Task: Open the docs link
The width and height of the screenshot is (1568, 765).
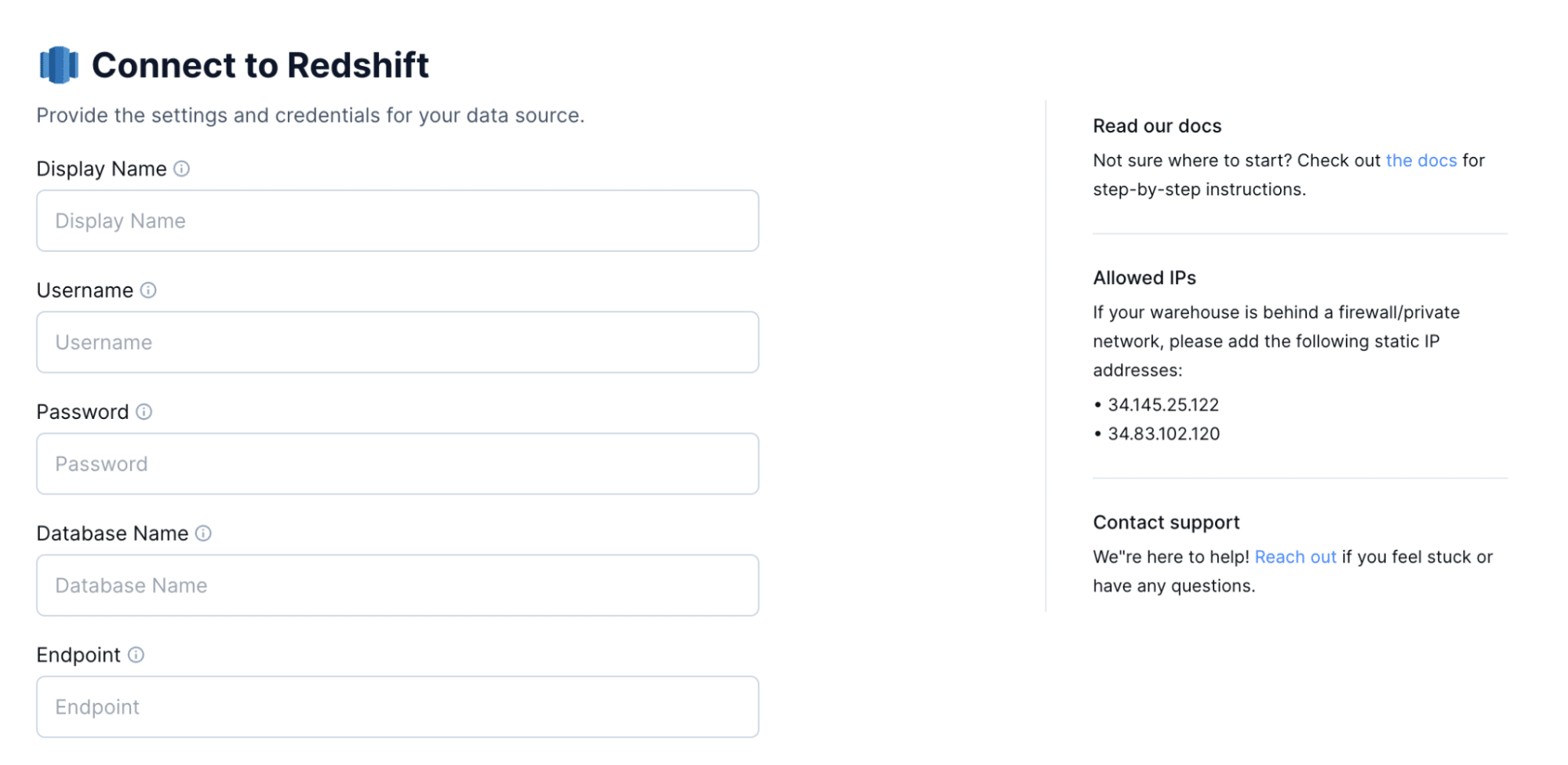Action: (1420, 159)
